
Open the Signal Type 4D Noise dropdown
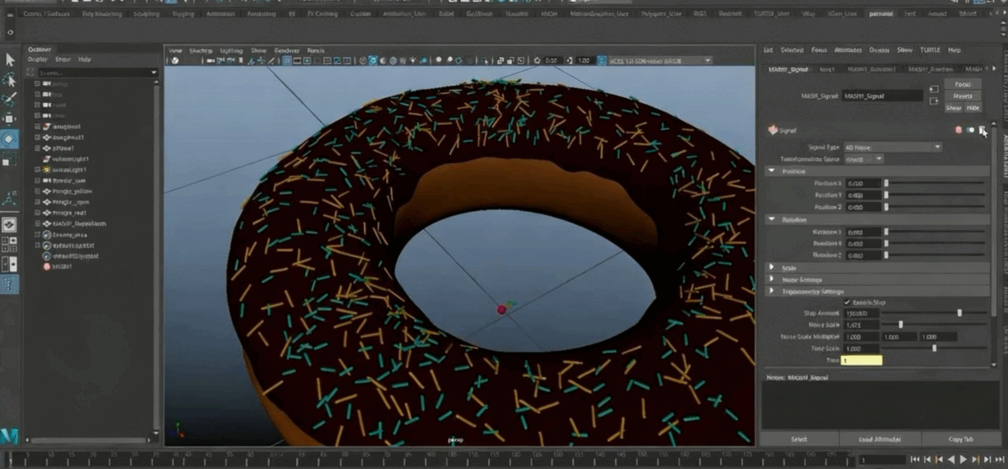pyautogui.click(x=892, y=147)
